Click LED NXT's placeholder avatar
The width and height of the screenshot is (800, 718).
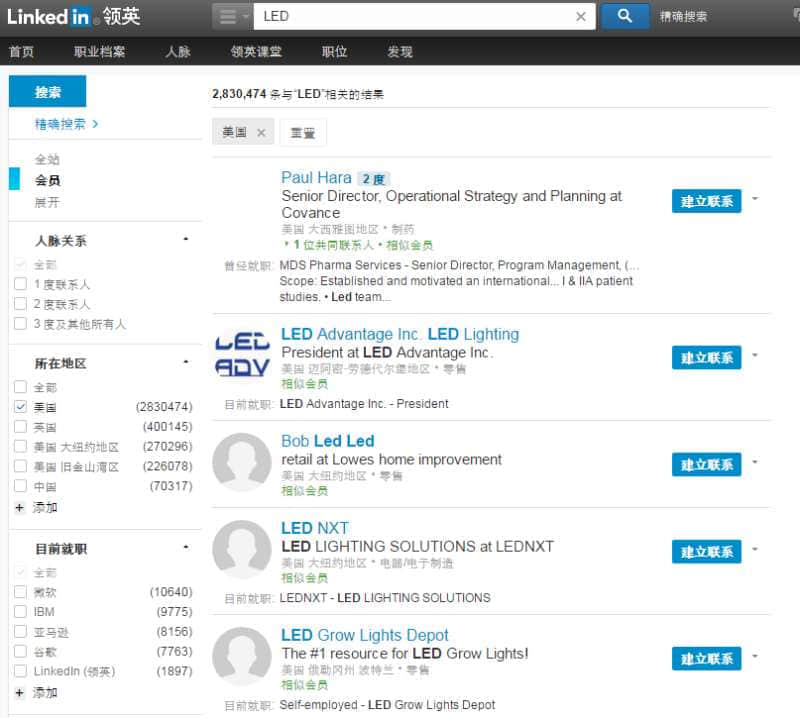pos(242,551)
